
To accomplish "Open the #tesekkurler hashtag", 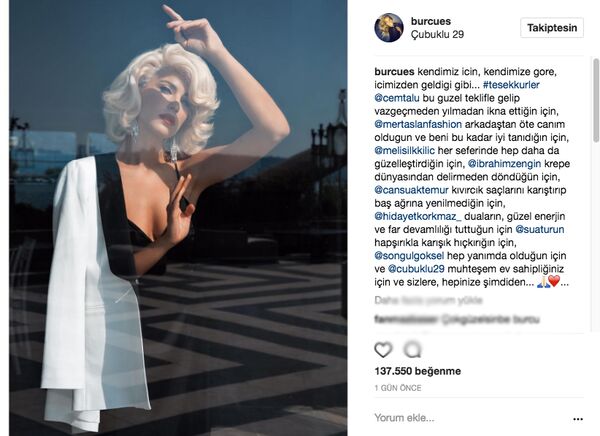I will point(511,85).
